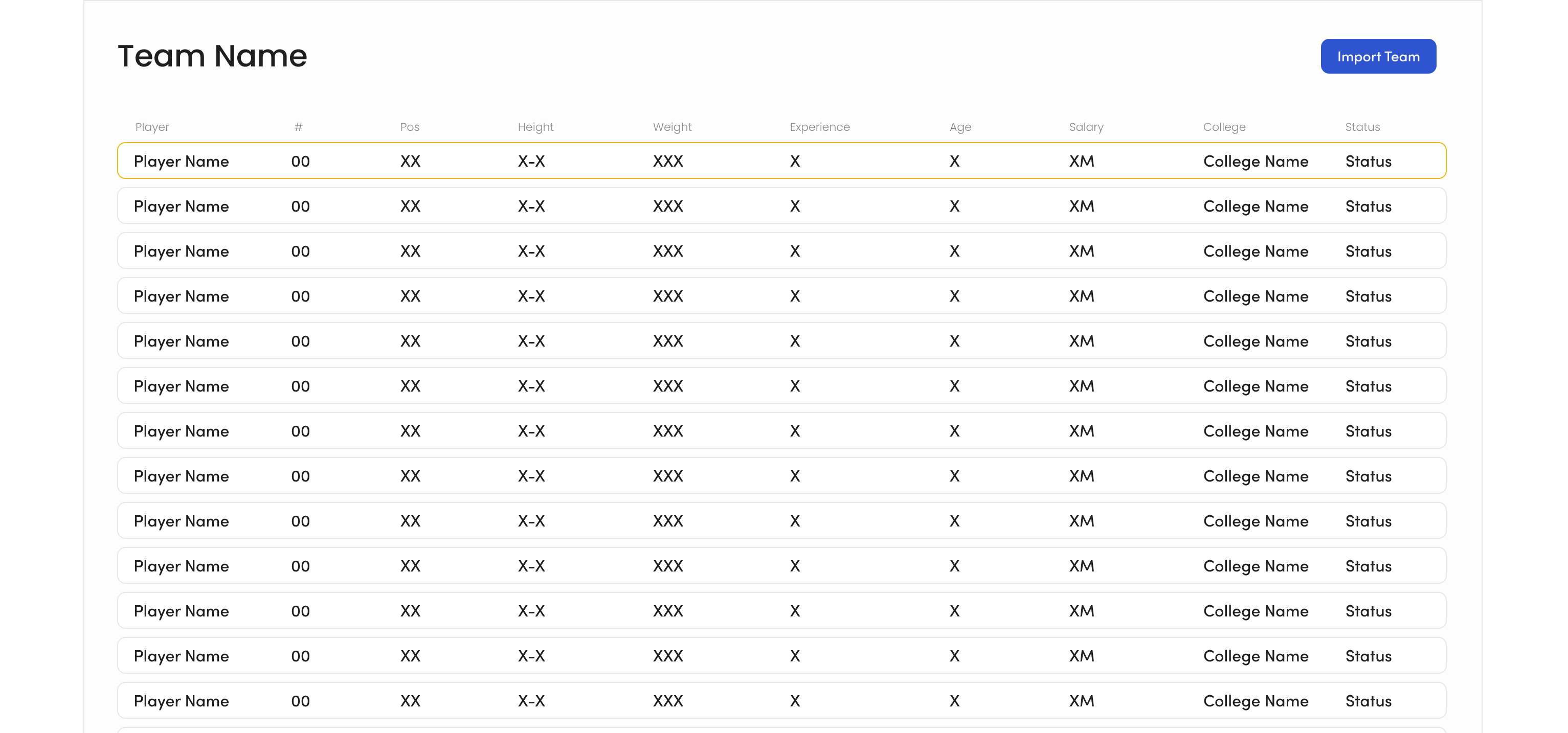1568x733 pixels.
Task: Click the Experience column header
Action: [x=819, y=127]
